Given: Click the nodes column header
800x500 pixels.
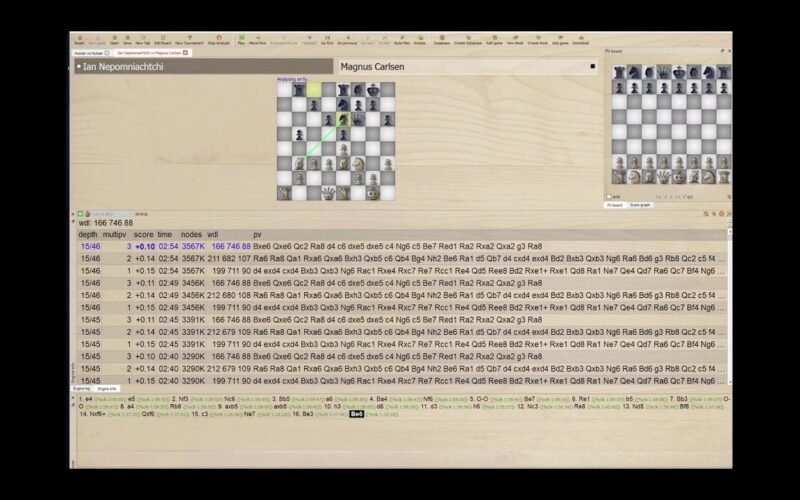Looking at the screenshot, I should tap(191, 235).
